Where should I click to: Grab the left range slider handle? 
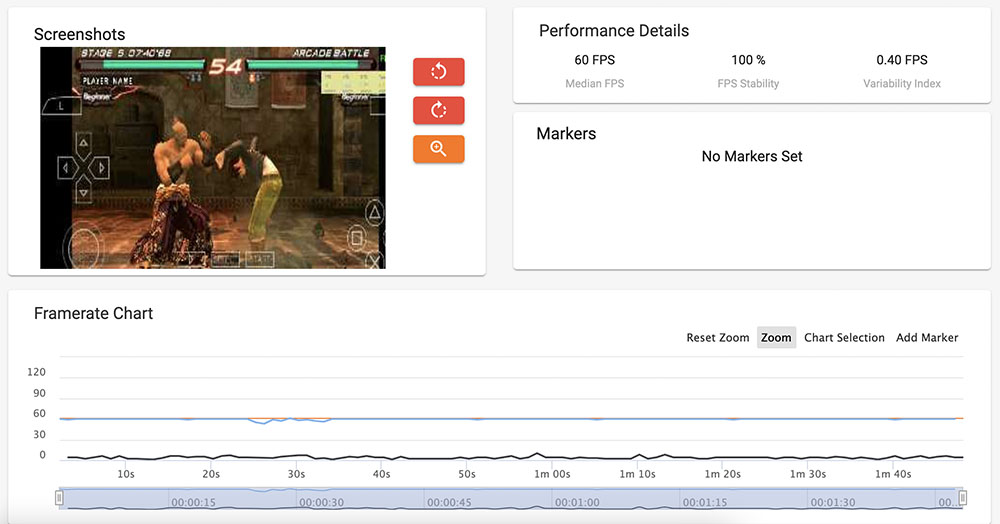(59, 498)
